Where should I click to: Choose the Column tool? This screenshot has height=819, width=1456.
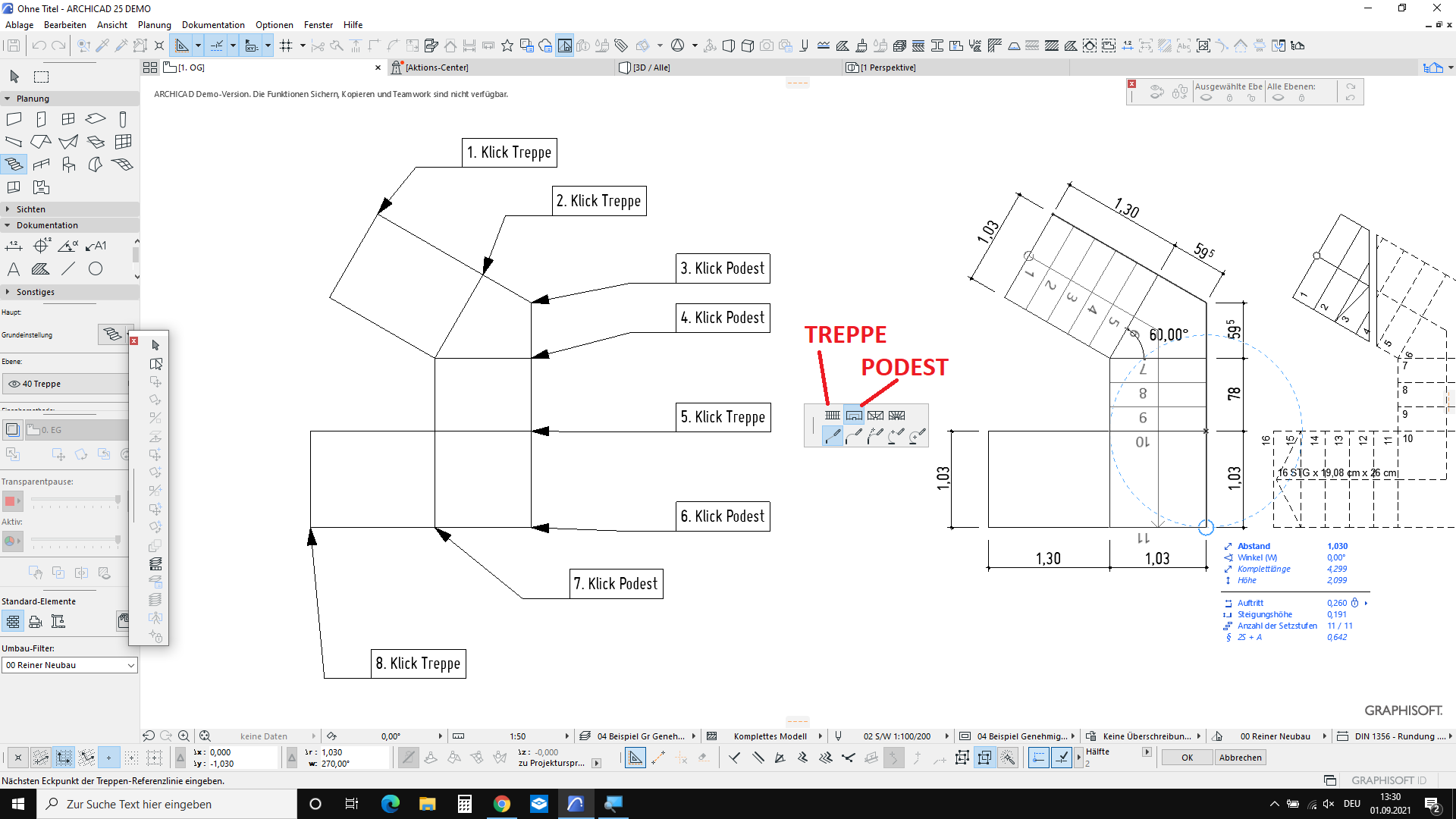tap(123, 119)
